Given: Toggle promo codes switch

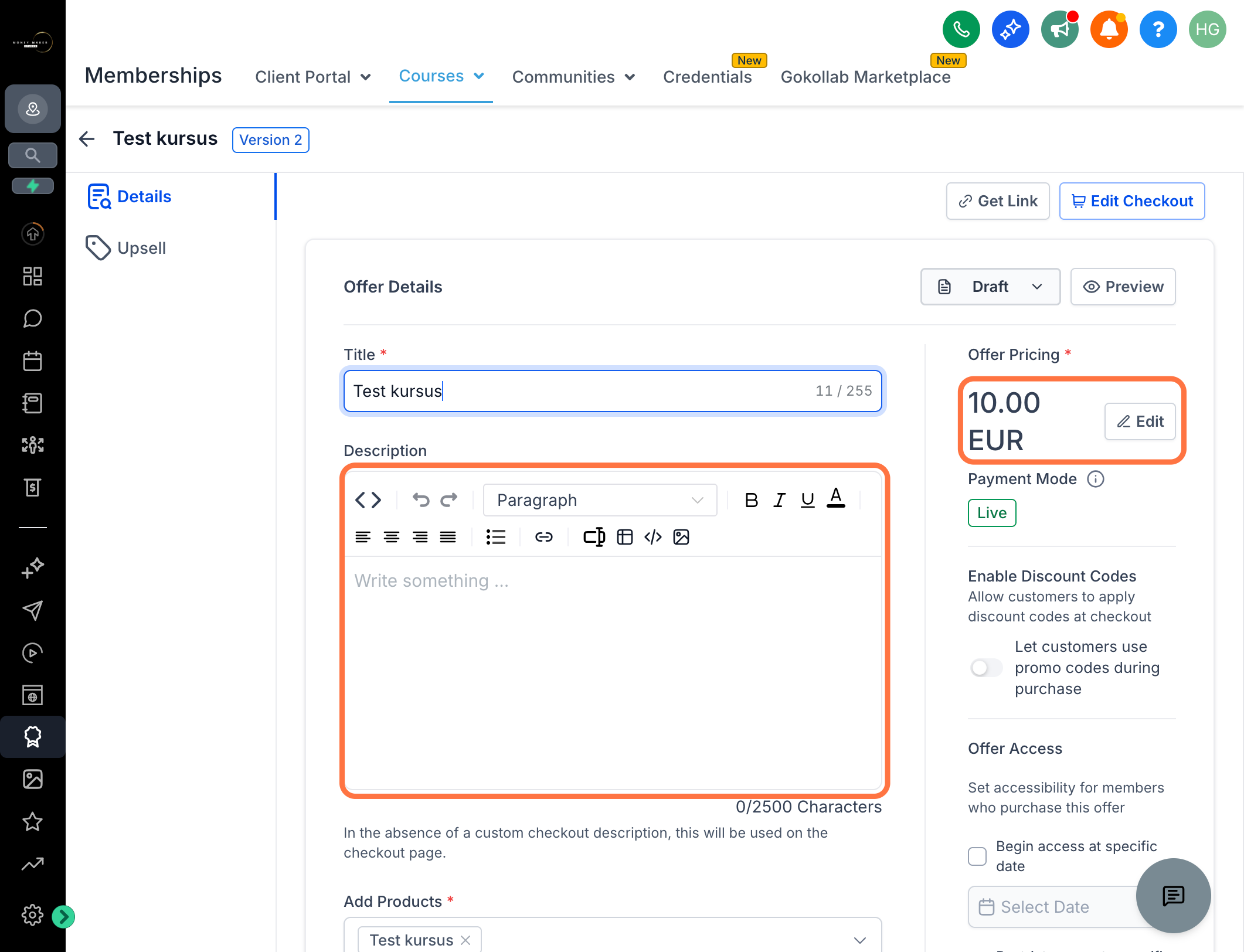Looking at the screenshot, I should [x=985, y=668].
